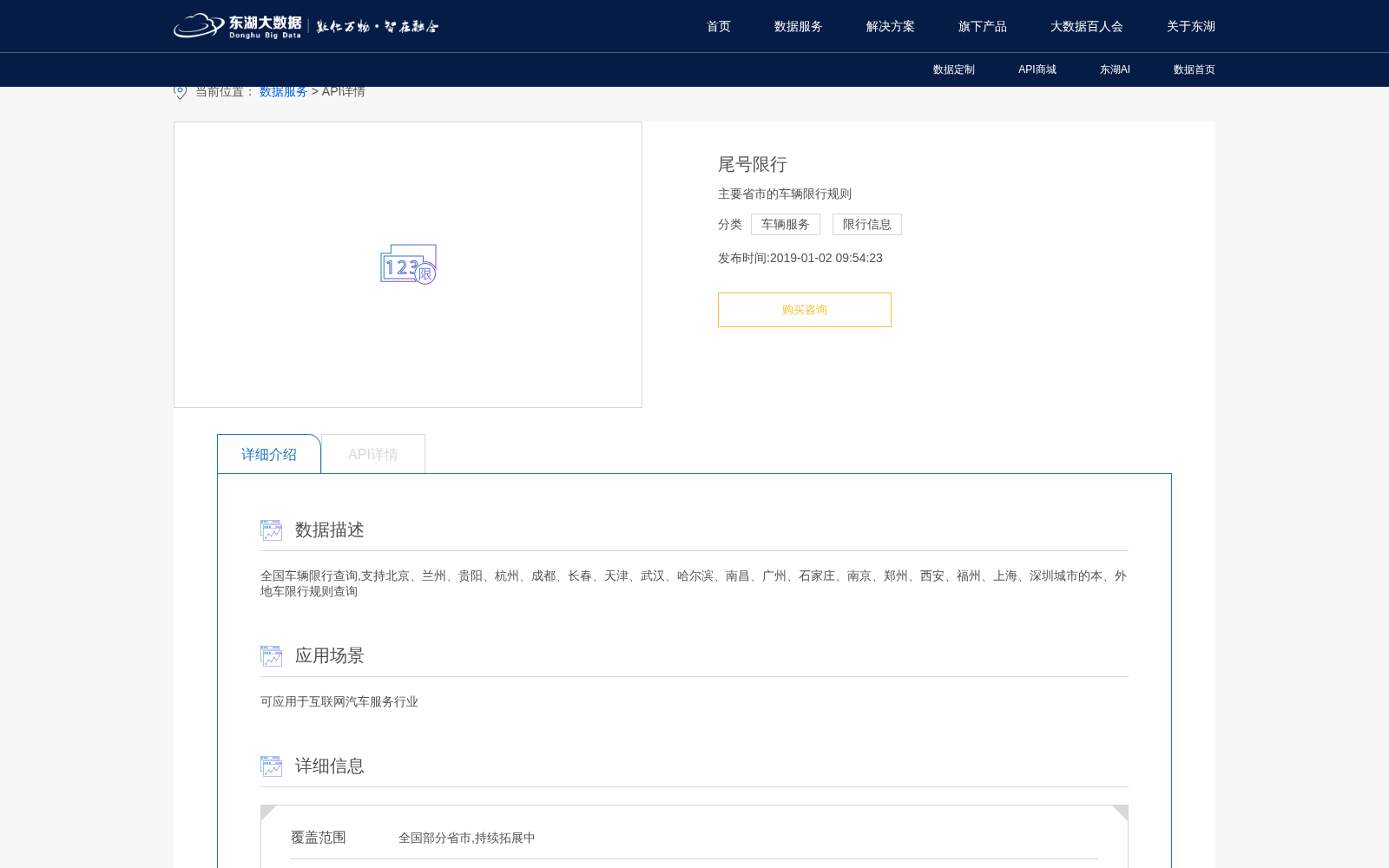Click the 应用场景 section icon

click(271, 655)
